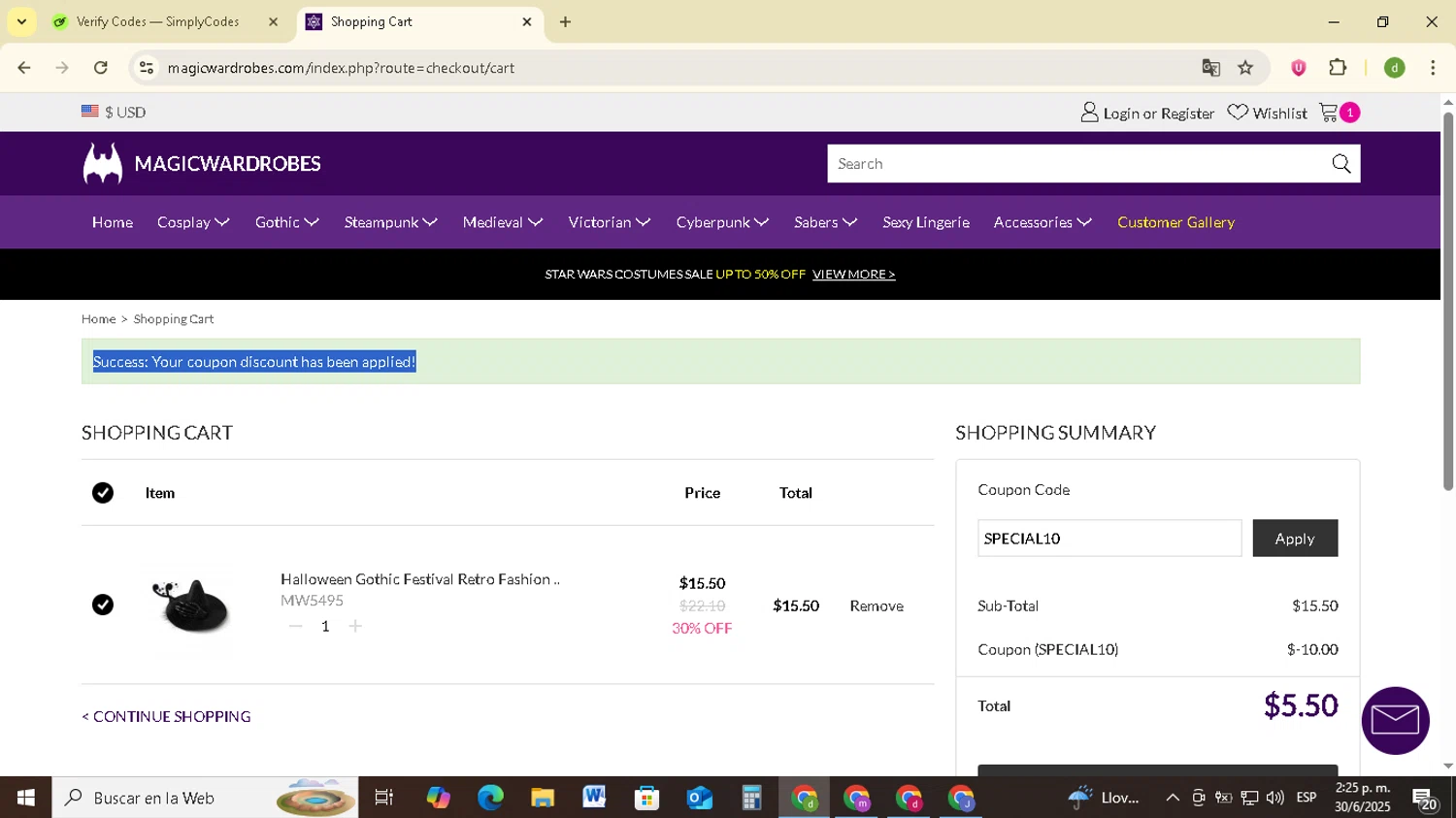Screen dimensions: 1456x818
Task: Close the Verify Codes tab
Action: (273, 21)
